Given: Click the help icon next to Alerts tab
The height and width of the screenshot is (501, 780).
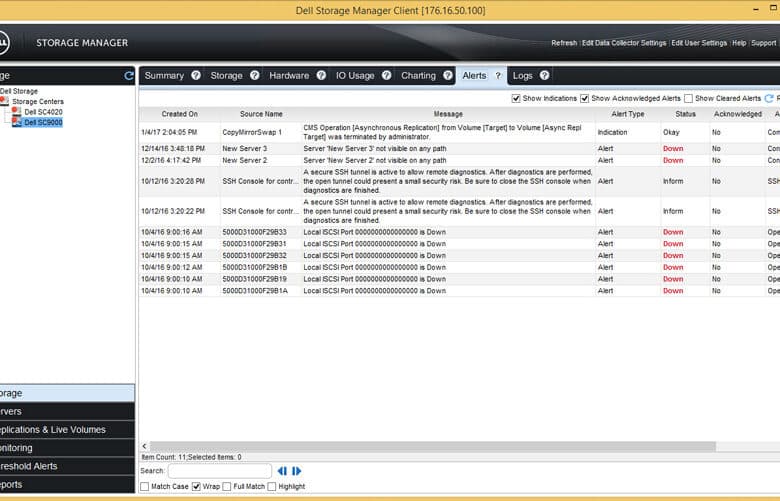Looking at the screenshot, I should 498,76.
